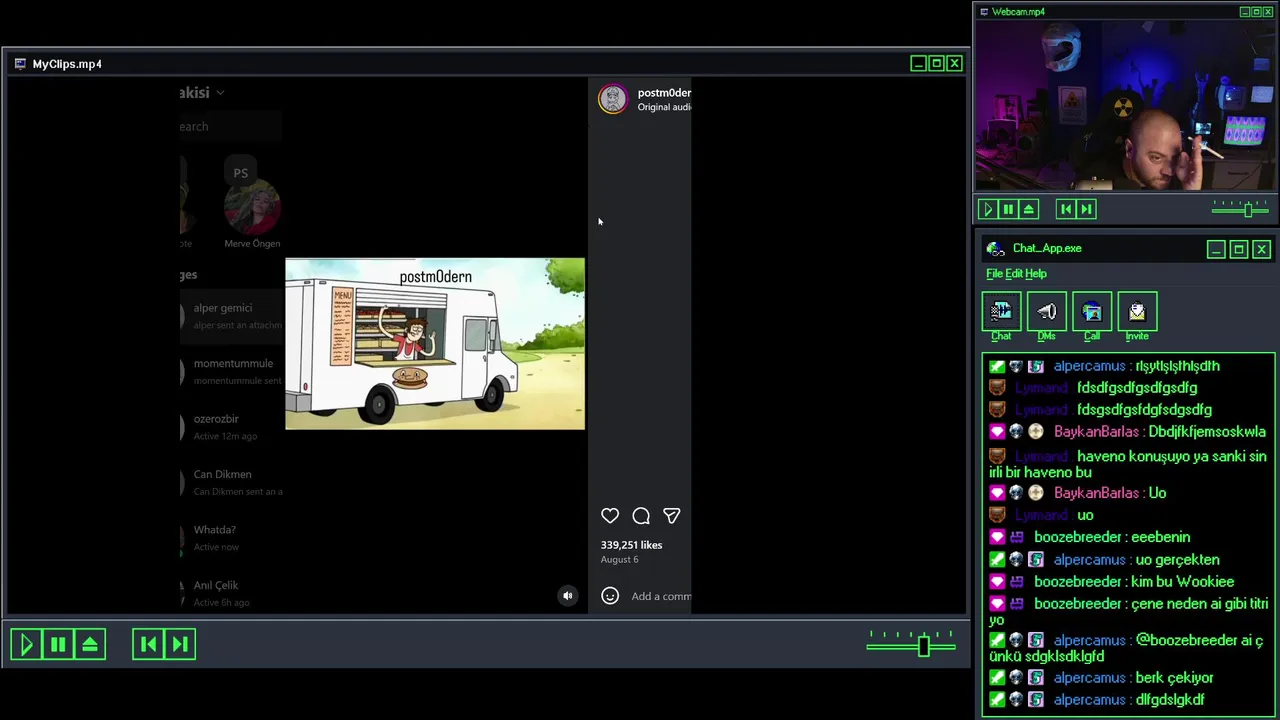Click the August 6 post date
This screenshot has width=1280, height=720.
pos(619,559)
